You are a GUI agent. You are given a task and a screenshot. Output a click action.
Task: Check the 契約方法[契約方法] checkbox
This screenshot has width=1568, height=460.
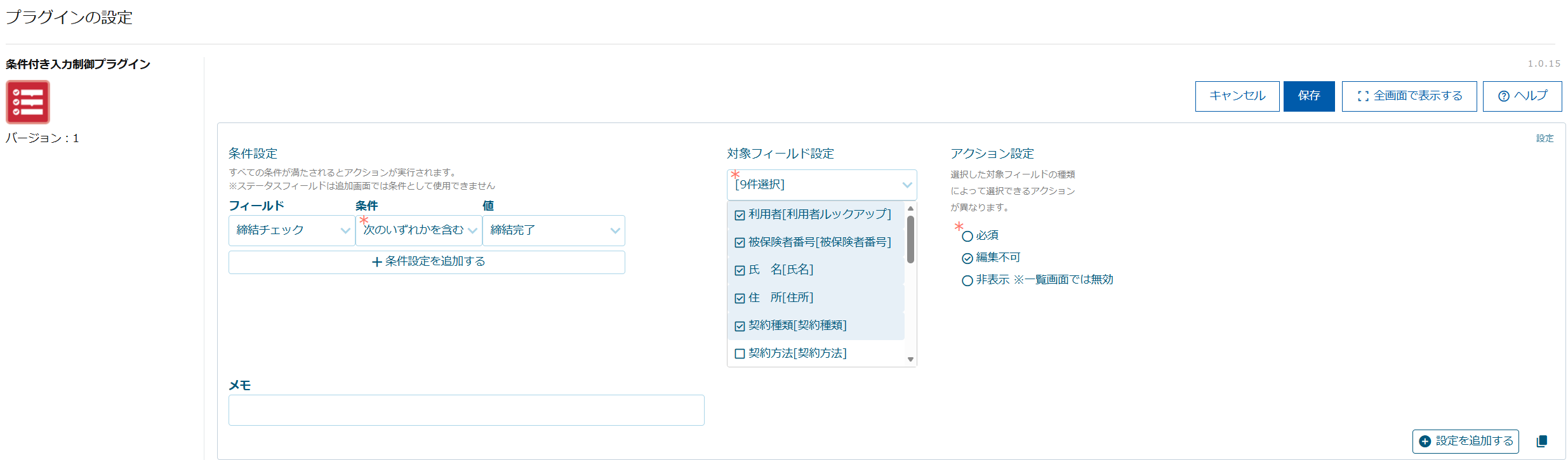pyautogui.click(x=740, y=354)
